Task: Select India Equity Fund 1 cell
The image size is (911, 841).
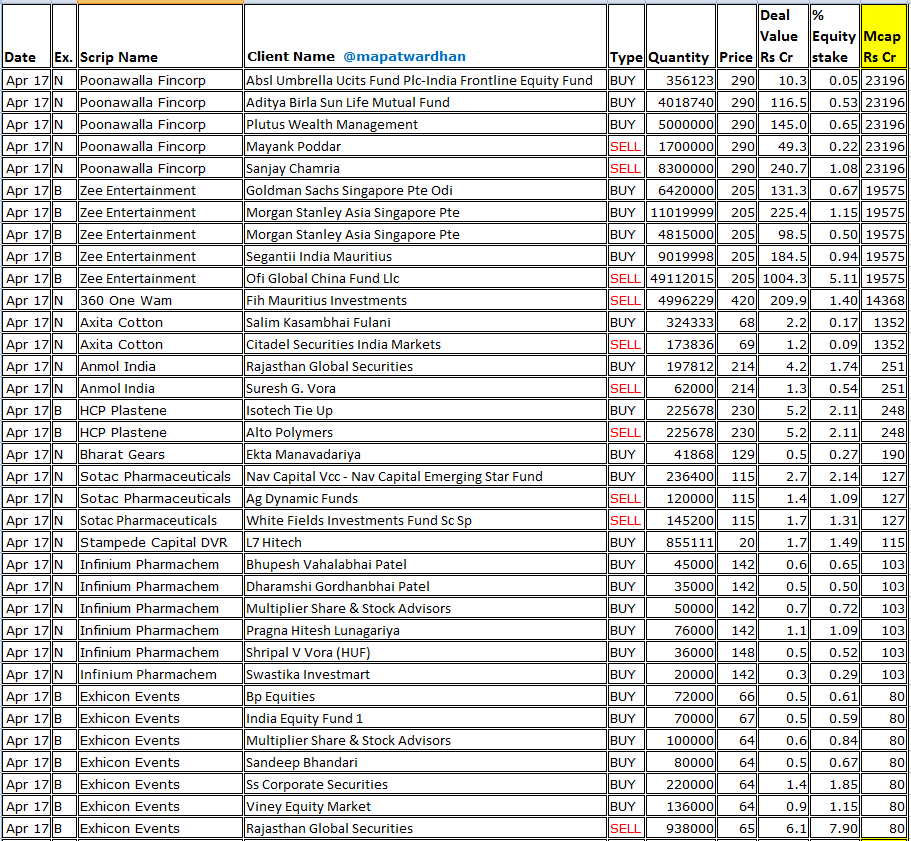Action: click(x=425, y=718)
